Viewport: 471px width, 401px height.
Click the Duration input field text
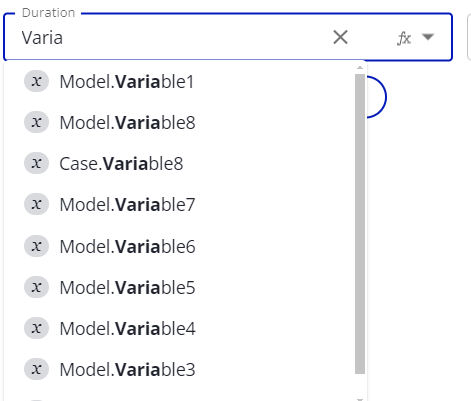[x=167, y=37]
